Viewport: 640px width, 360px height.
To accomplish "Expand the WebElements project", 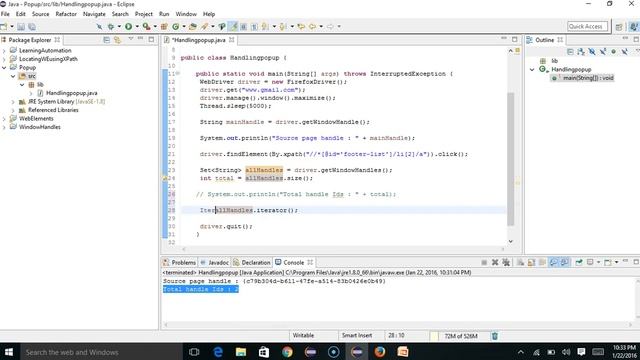I will 4,119.
